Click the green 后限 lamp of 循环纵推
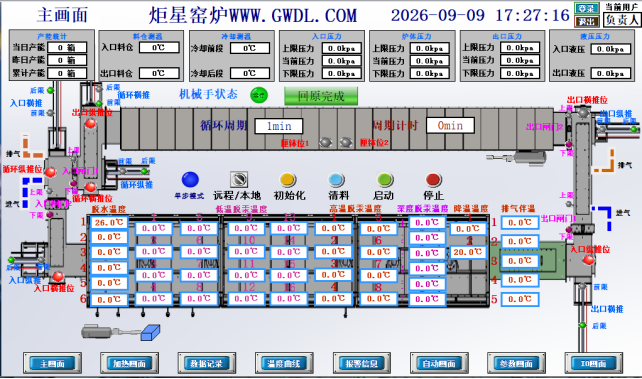This screenshot has height=379, width=642. [x=144, y=171]
